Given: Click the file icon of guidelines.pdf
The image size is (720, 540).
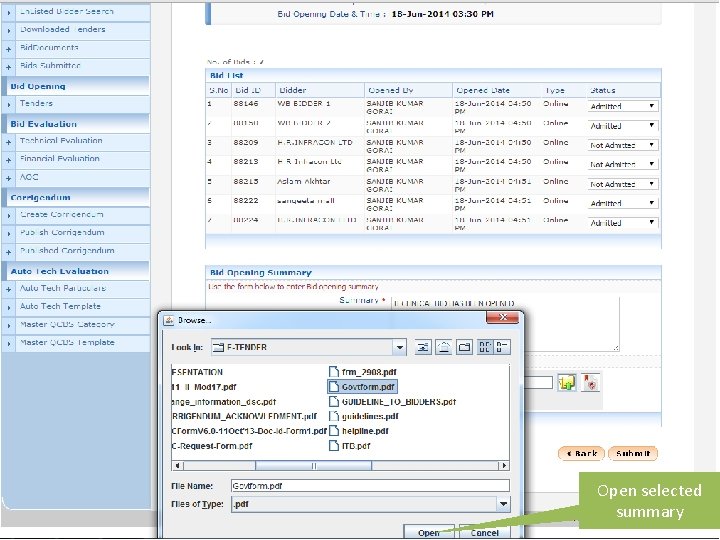Looking at the screenshot, I should 334,416.
